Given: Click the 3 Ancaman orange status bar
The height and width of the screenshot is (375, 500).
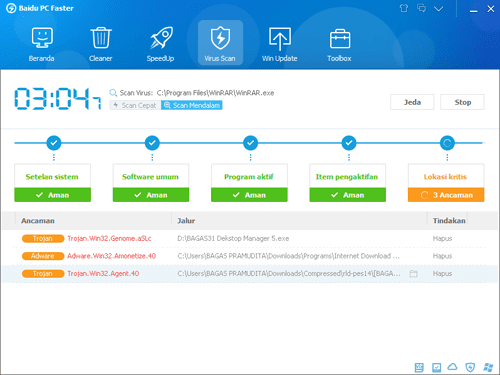Looking at the screenshot, I should click(446, 195).
